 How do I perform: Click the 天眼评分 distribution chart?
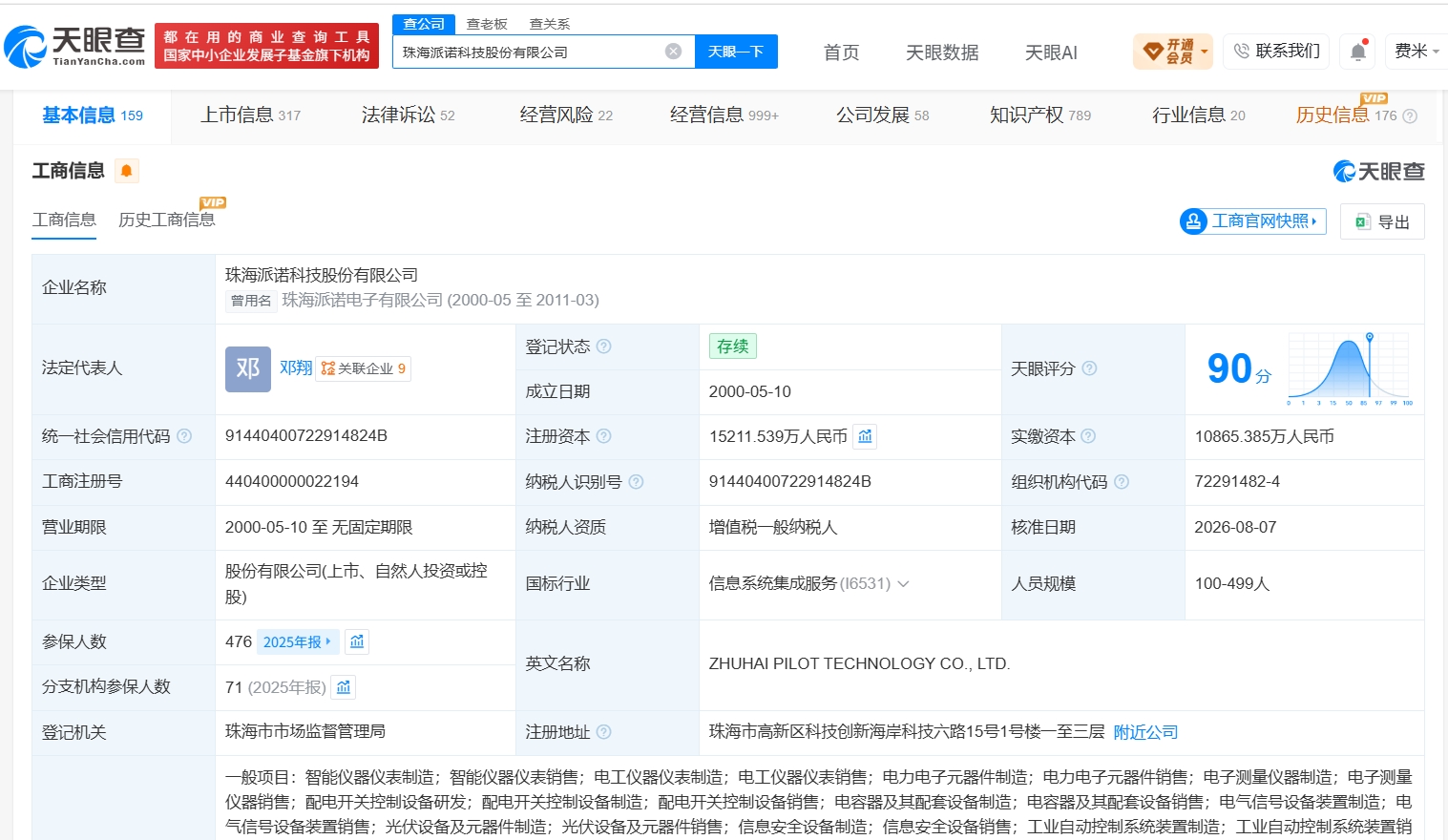pos(1350,369)
